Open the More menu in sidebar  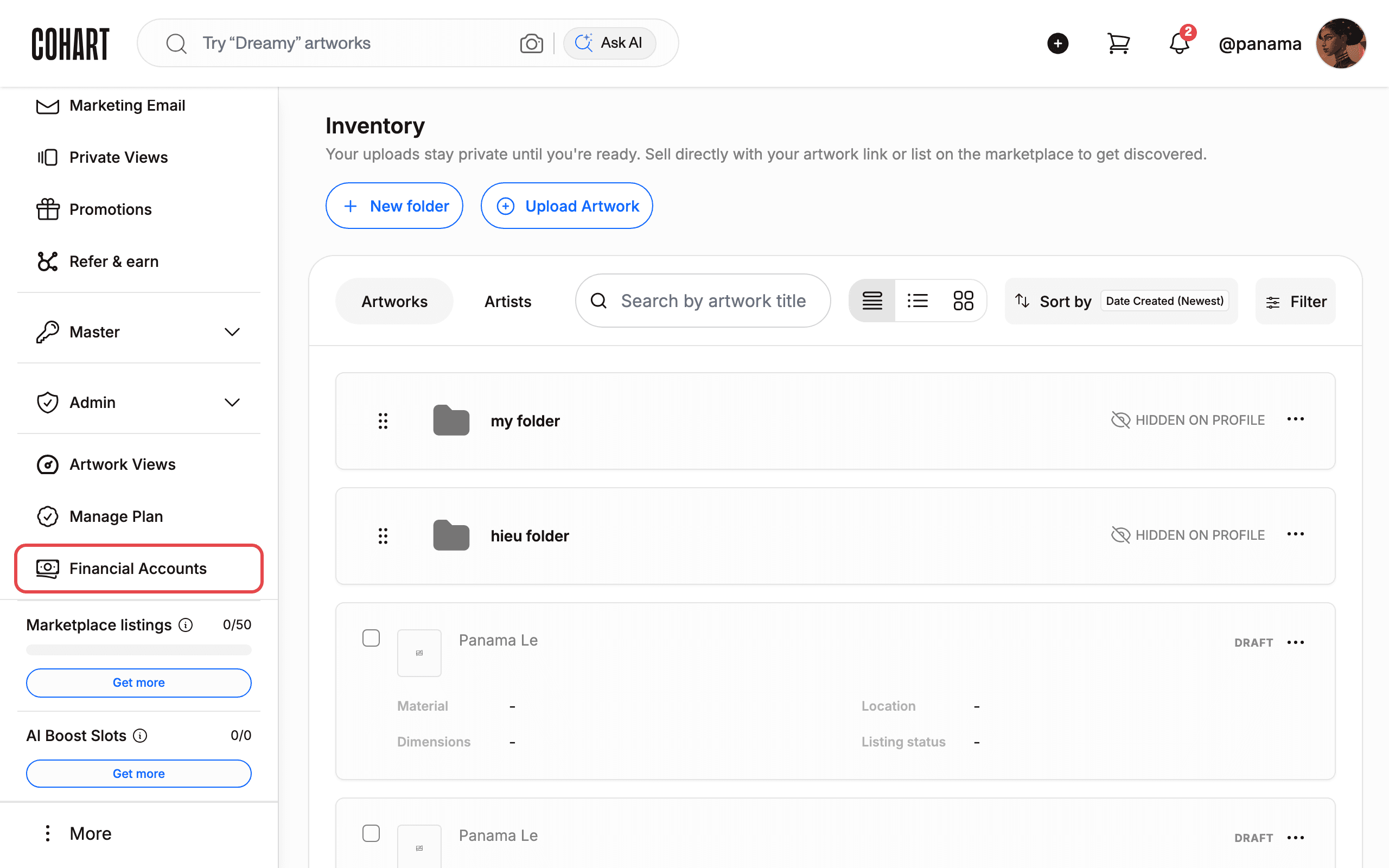tap(78, 834)
